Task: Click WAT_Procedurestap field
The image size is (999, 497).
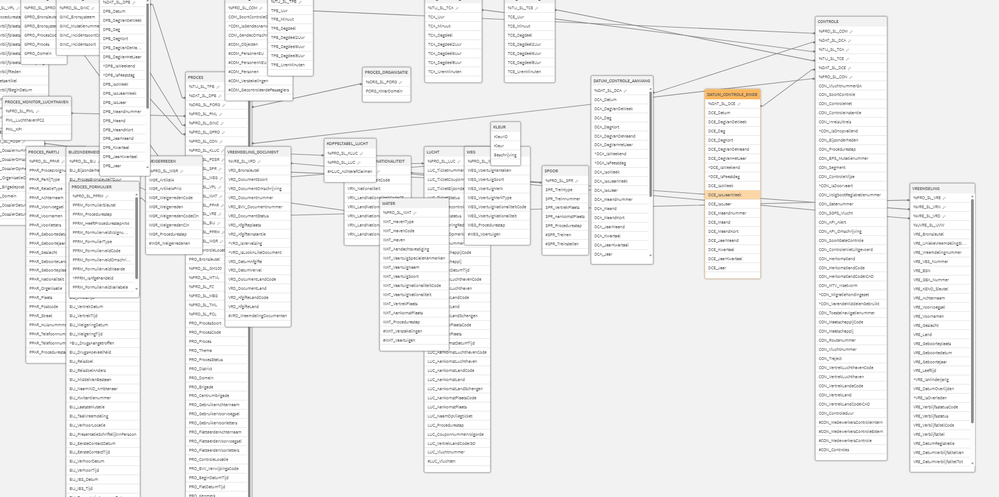Action: [414, 322]
